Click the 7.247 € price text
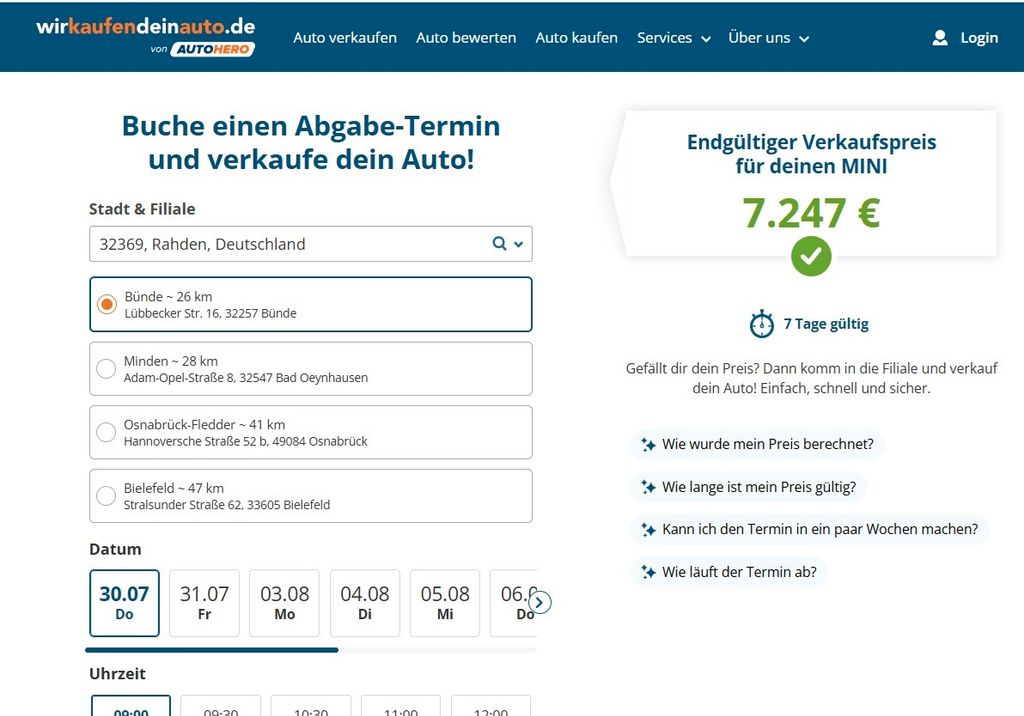Screen dimensions: 1024x716 [811, 213]
